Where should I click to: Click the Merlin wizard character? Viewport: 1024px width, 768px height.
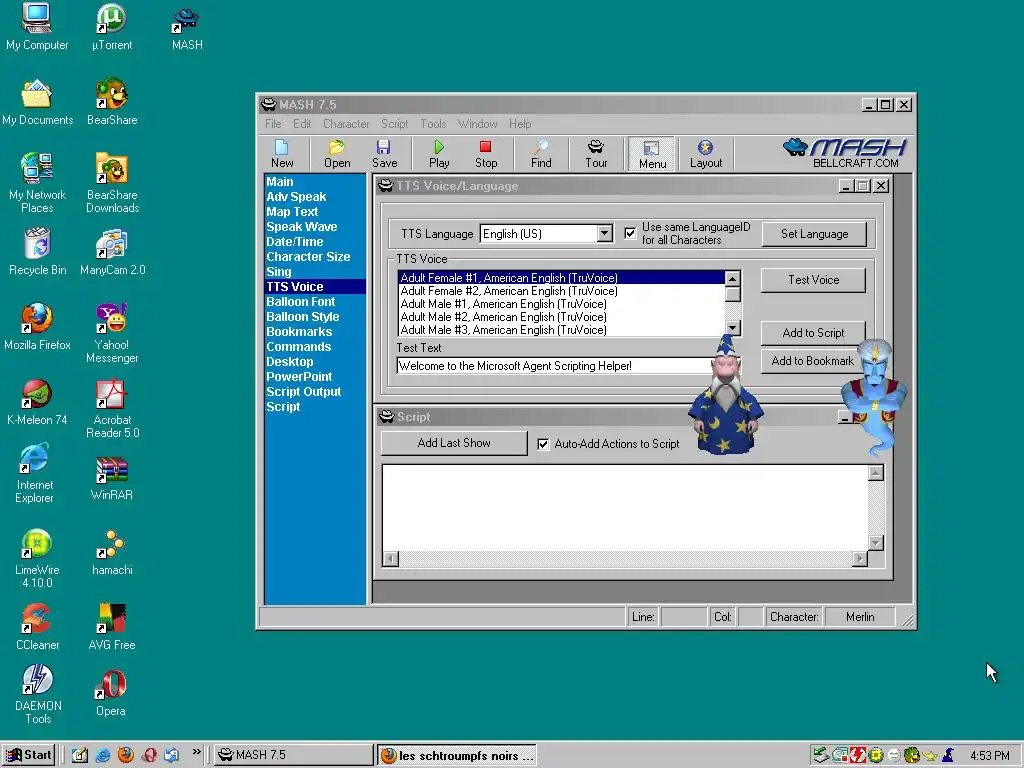[x=726, y=395]
